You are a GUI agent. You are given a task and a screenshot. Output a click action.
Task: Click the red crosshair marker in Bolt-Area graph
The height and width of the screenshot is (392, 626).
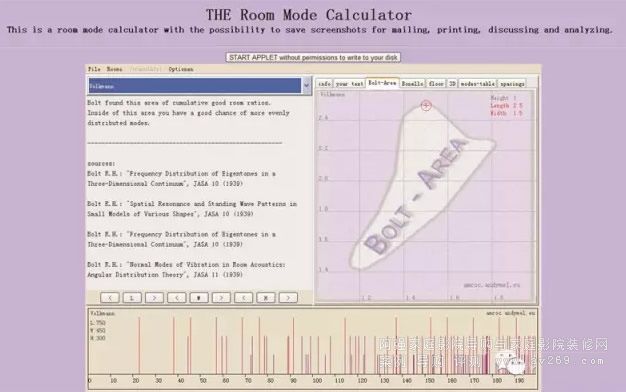click(x=426, y=105)
